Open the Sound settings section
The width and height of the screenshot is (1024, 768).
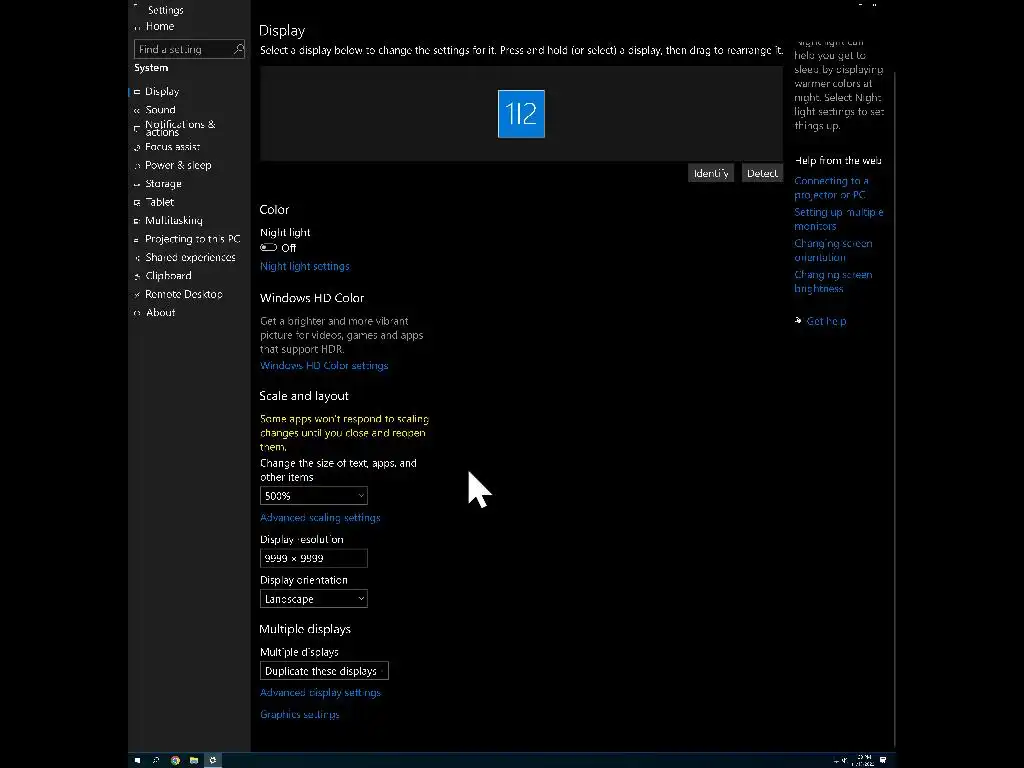160,110
